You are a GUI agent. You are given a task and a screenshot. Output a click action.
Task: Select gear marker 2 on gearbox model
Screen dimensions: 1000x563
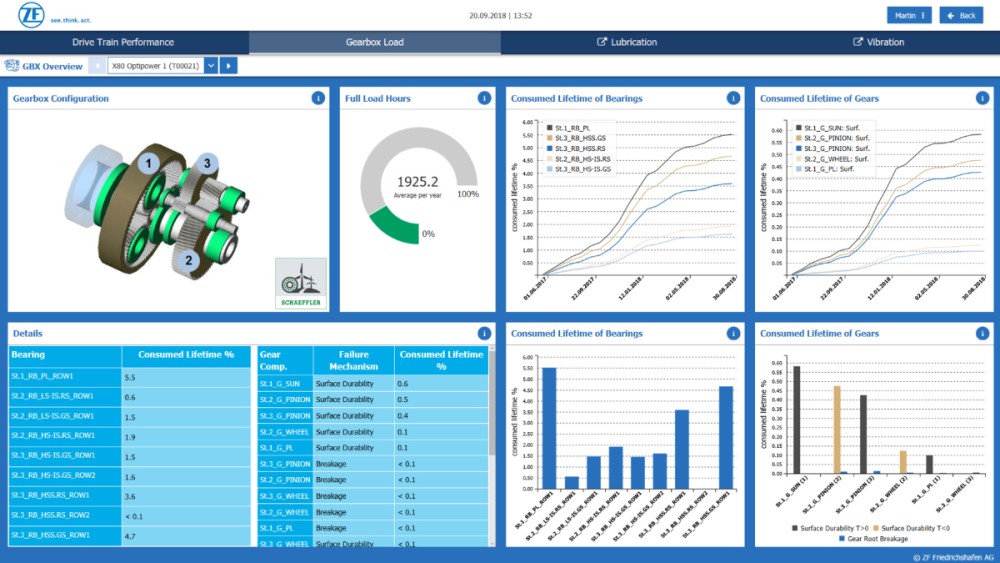pos(187,260)
